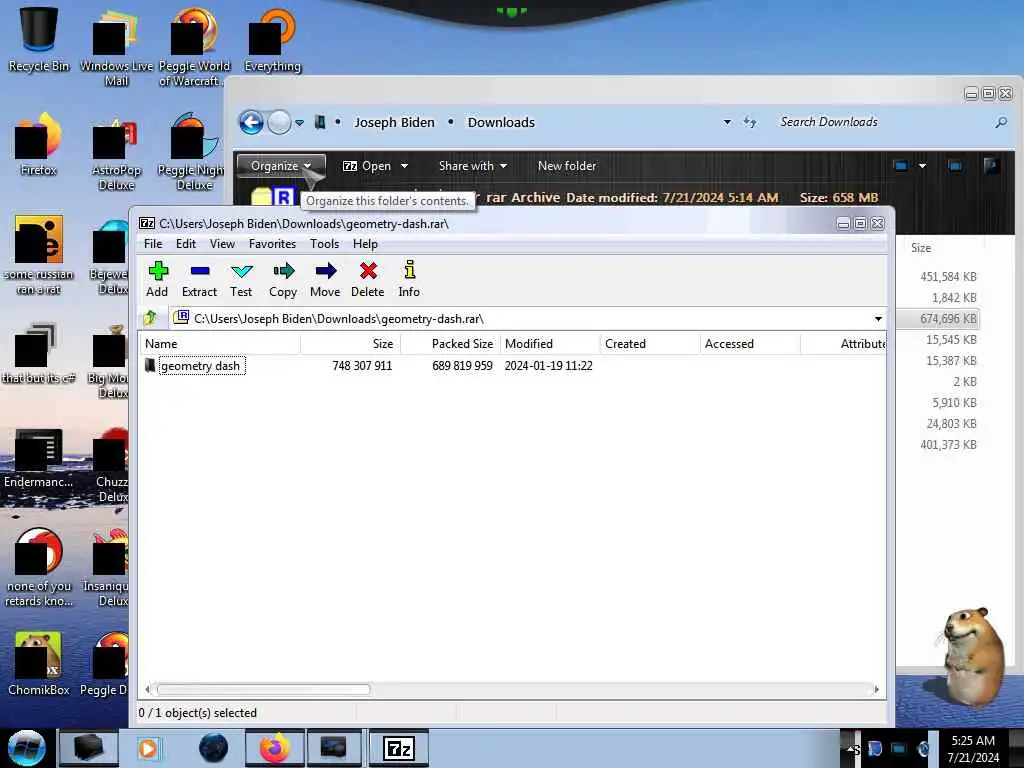1024x768 pixels.
Task: Expand the Open with arrow in Explorer
Action: click(404, 166)
